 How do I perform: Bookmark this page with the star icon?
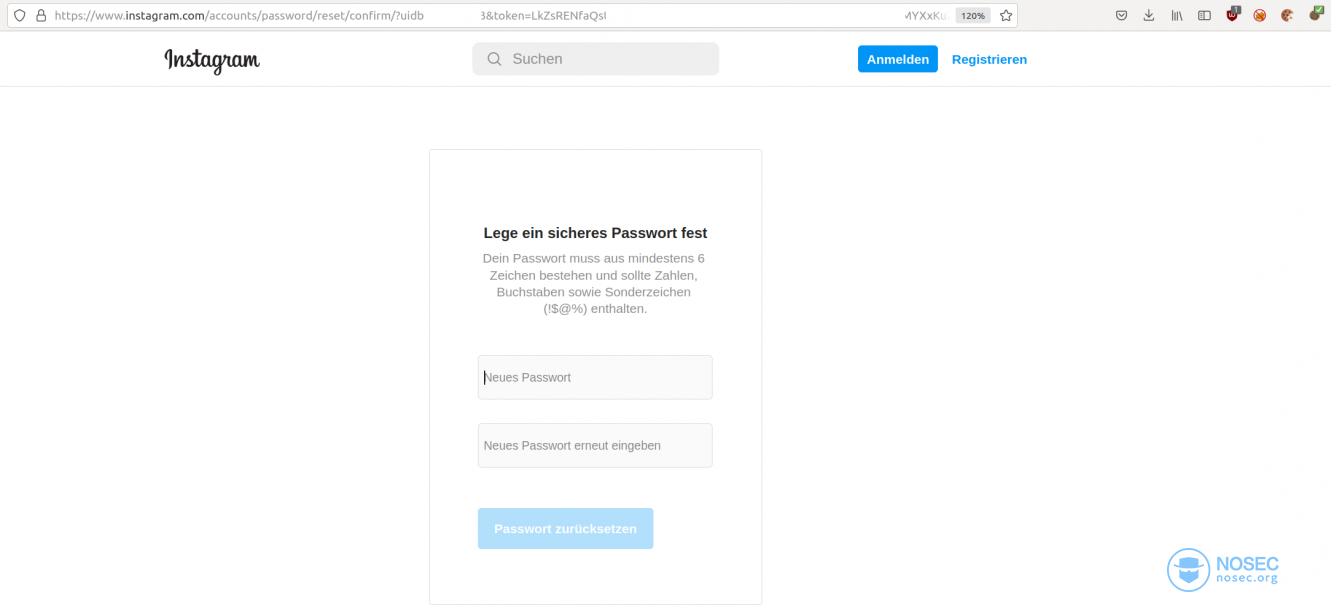[1006, 15]
